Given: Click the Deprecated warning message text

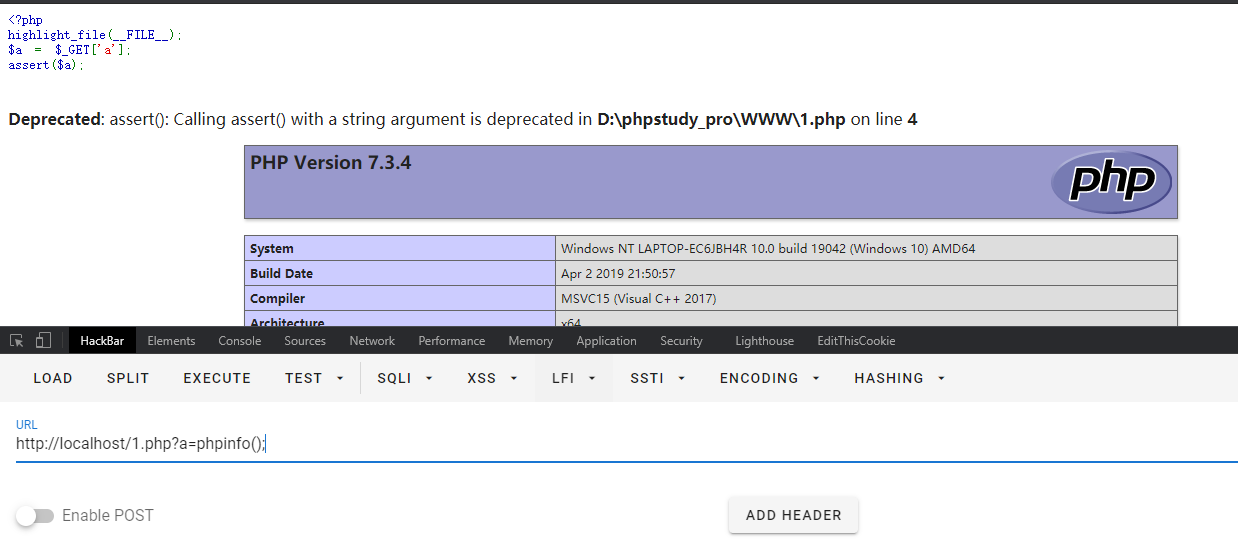Looking at the screenshot, I should point(463,120).
